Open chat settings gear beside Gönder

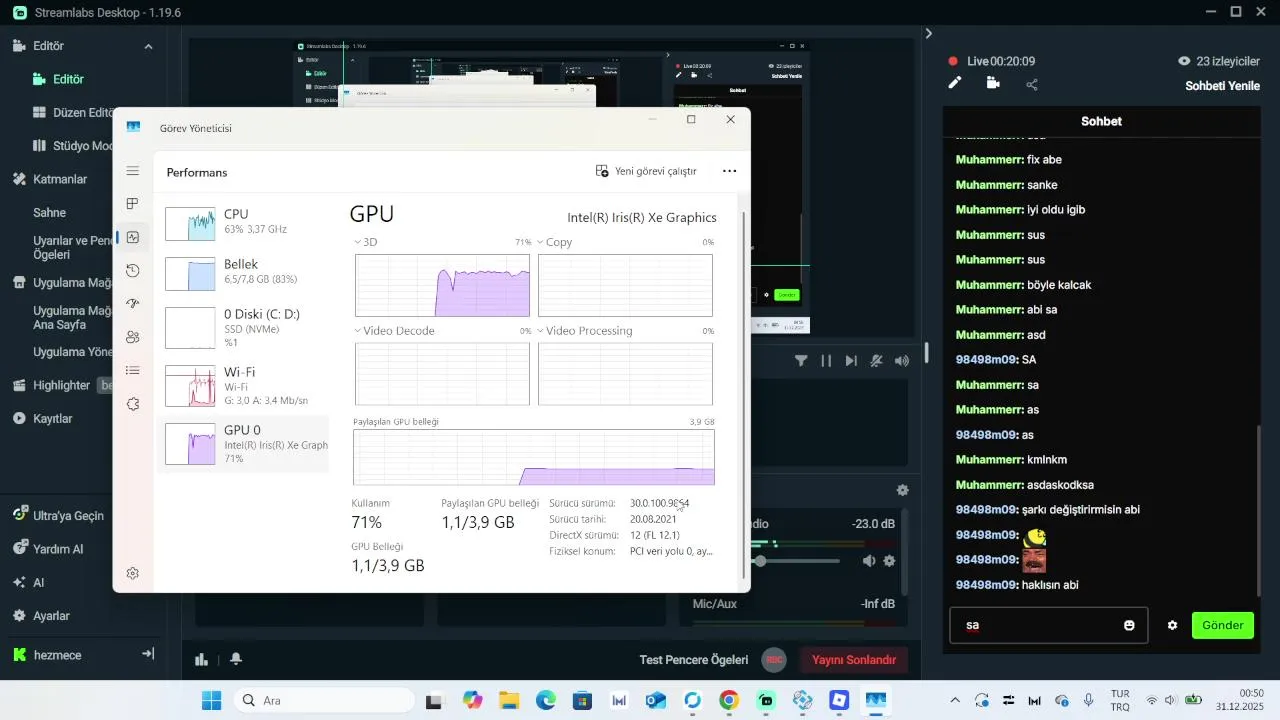tap(1172, 625)
